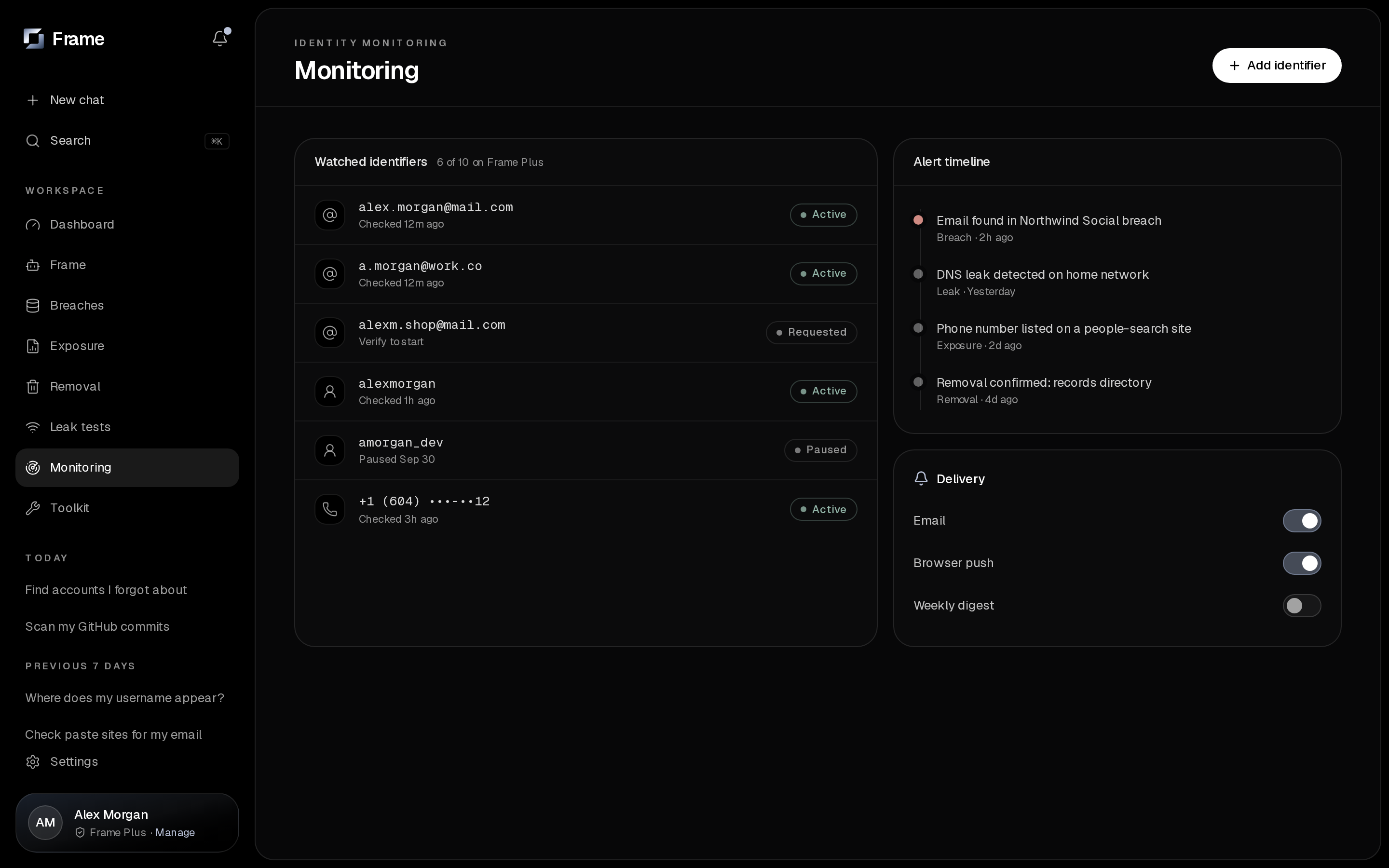Click the user icon for alexmorgan
1389x868 pixels.
point(329,392)
